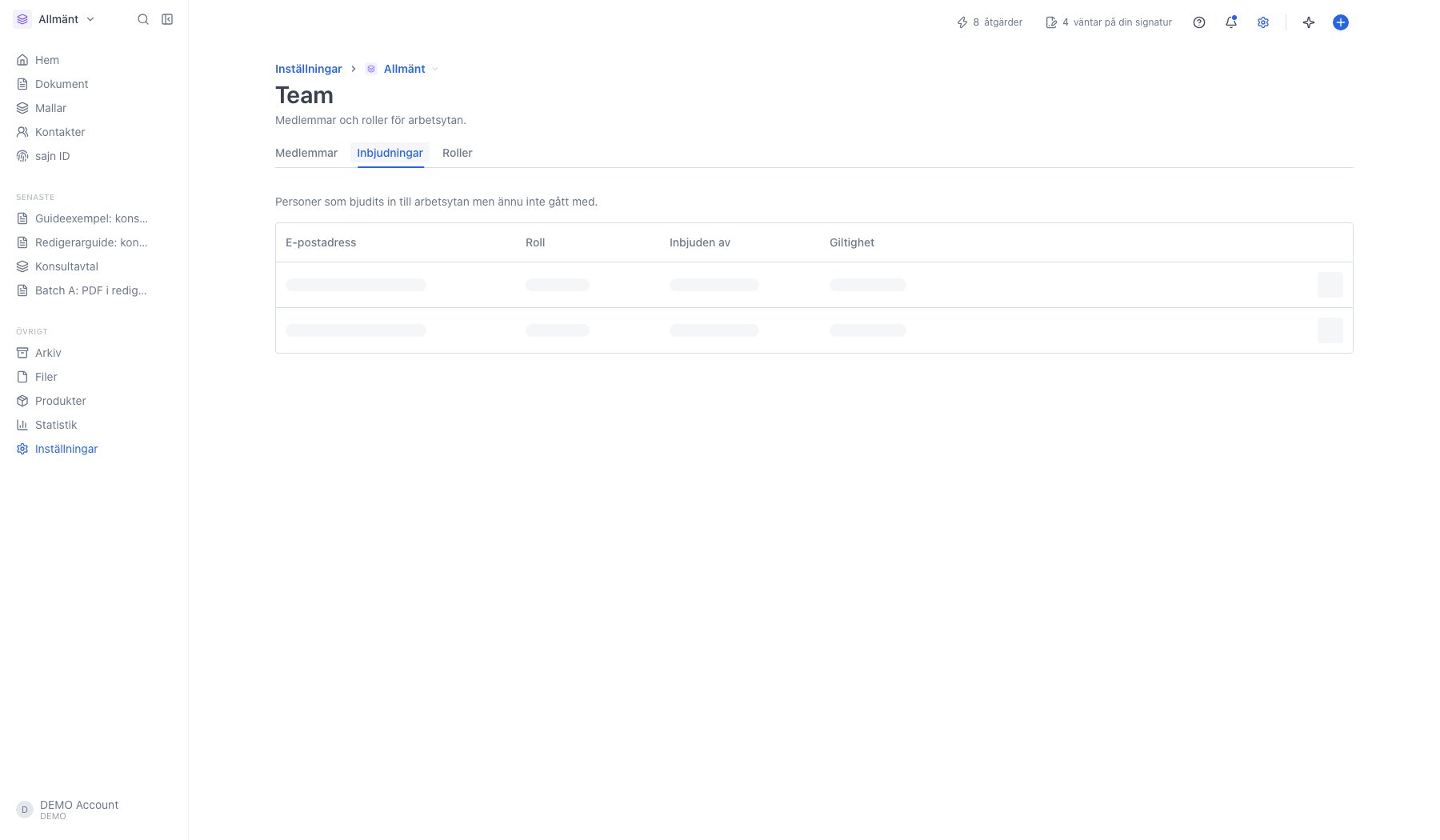Click the Kontakter people icon
1440x840 pixels.
pos(22,132)
